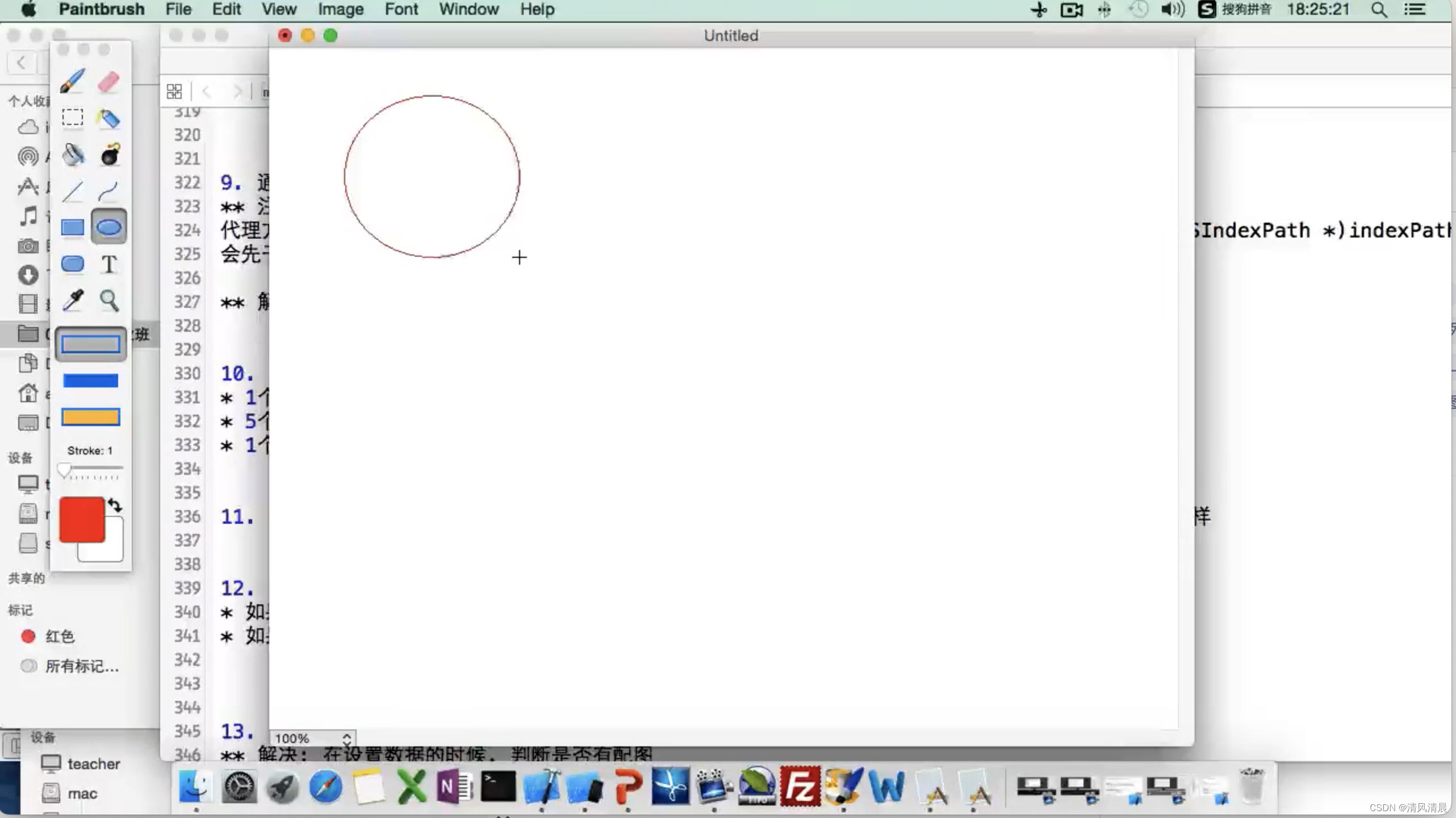Click mac device in sidebar

click(82, 793)
